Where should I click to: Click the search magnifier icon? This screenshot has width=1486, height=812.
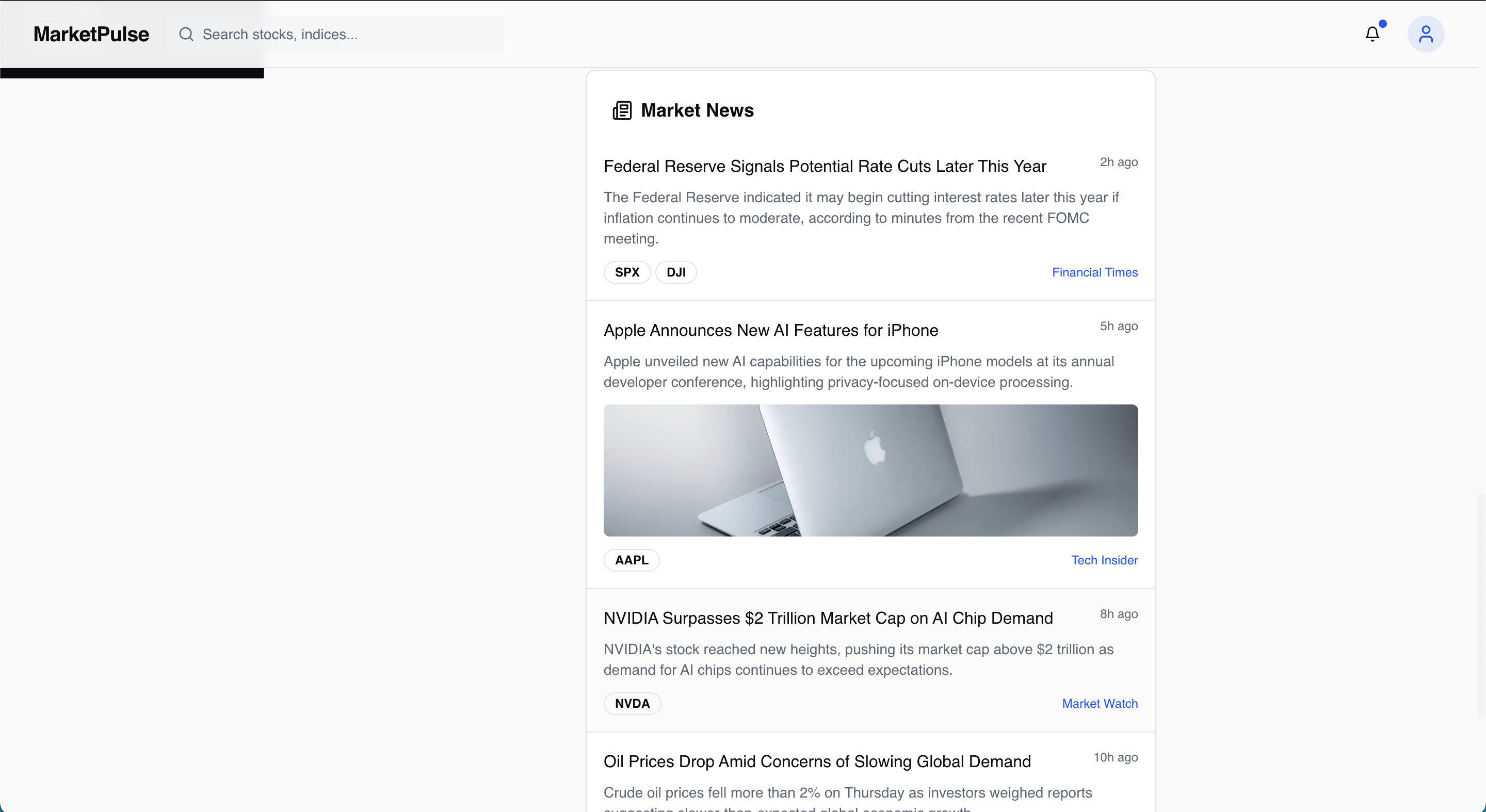point(186,34)
